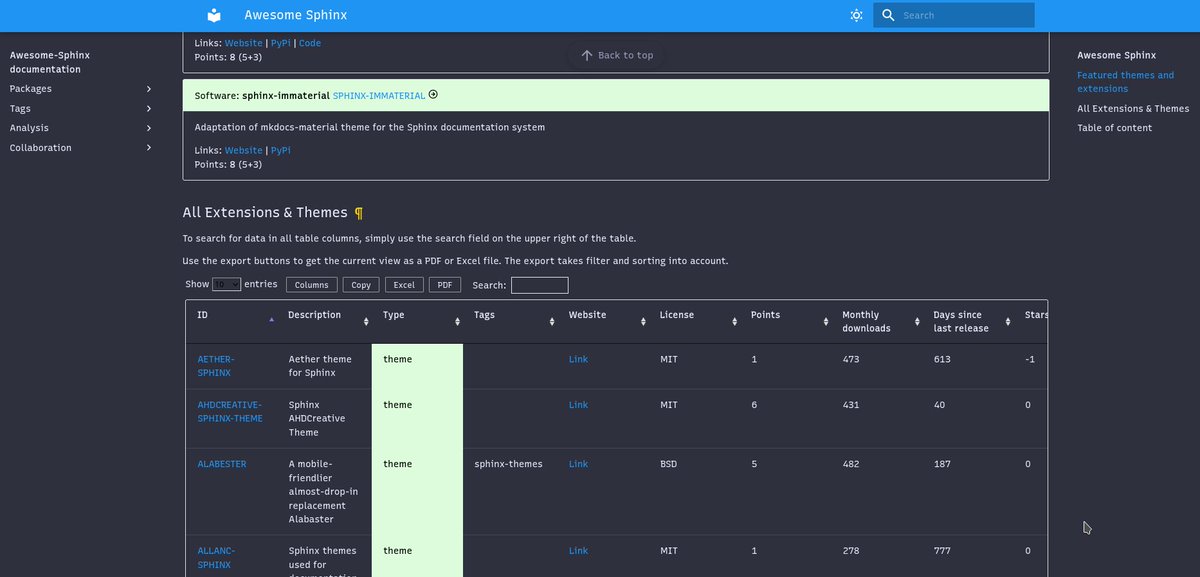The width and height of the screenshot is (1200, 577).
Task: Open sphinx-immaterial PyPi link
Action: [x=281, y=150]
